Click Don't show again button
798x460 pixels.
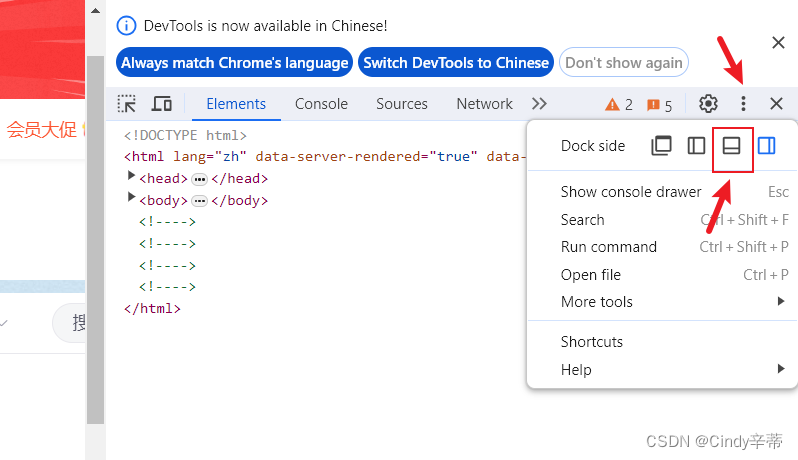624,62
